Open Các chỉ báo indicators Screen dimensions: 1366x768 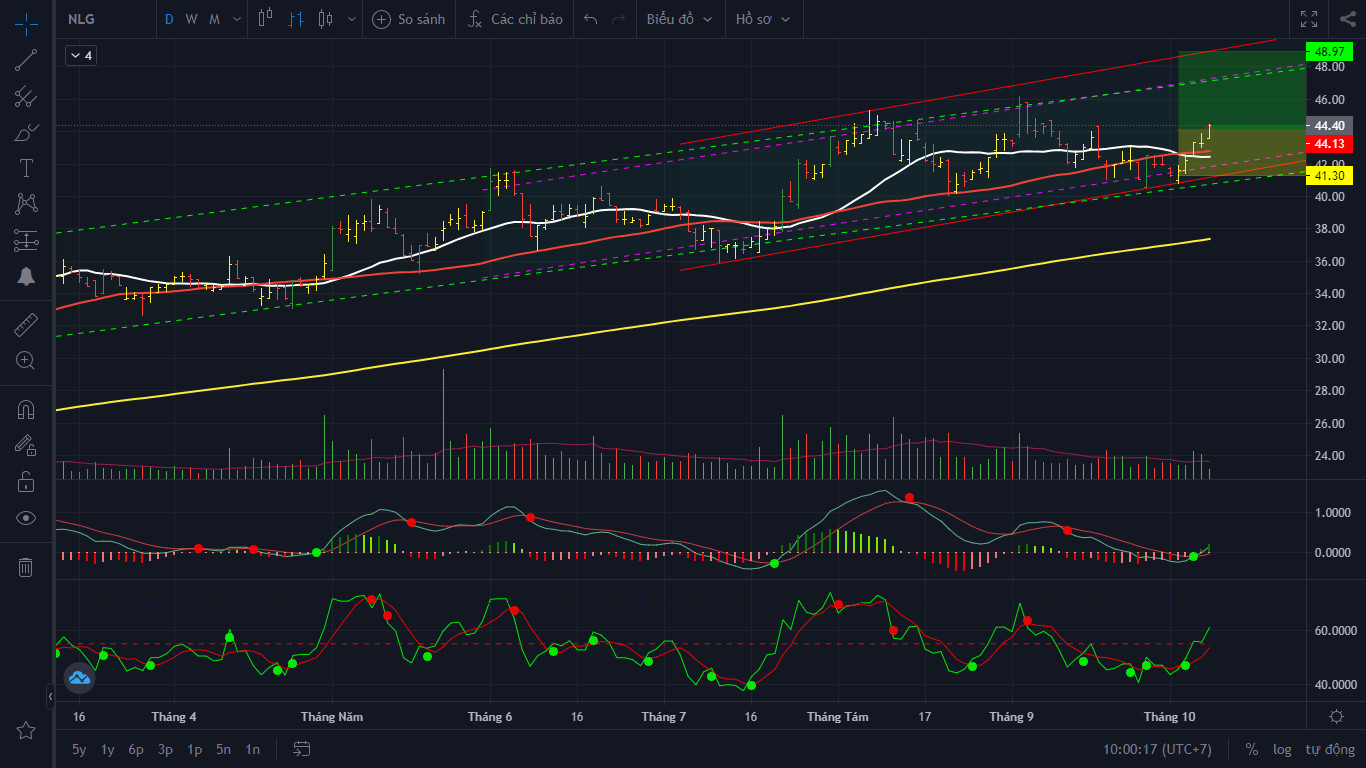pos(516,19)
